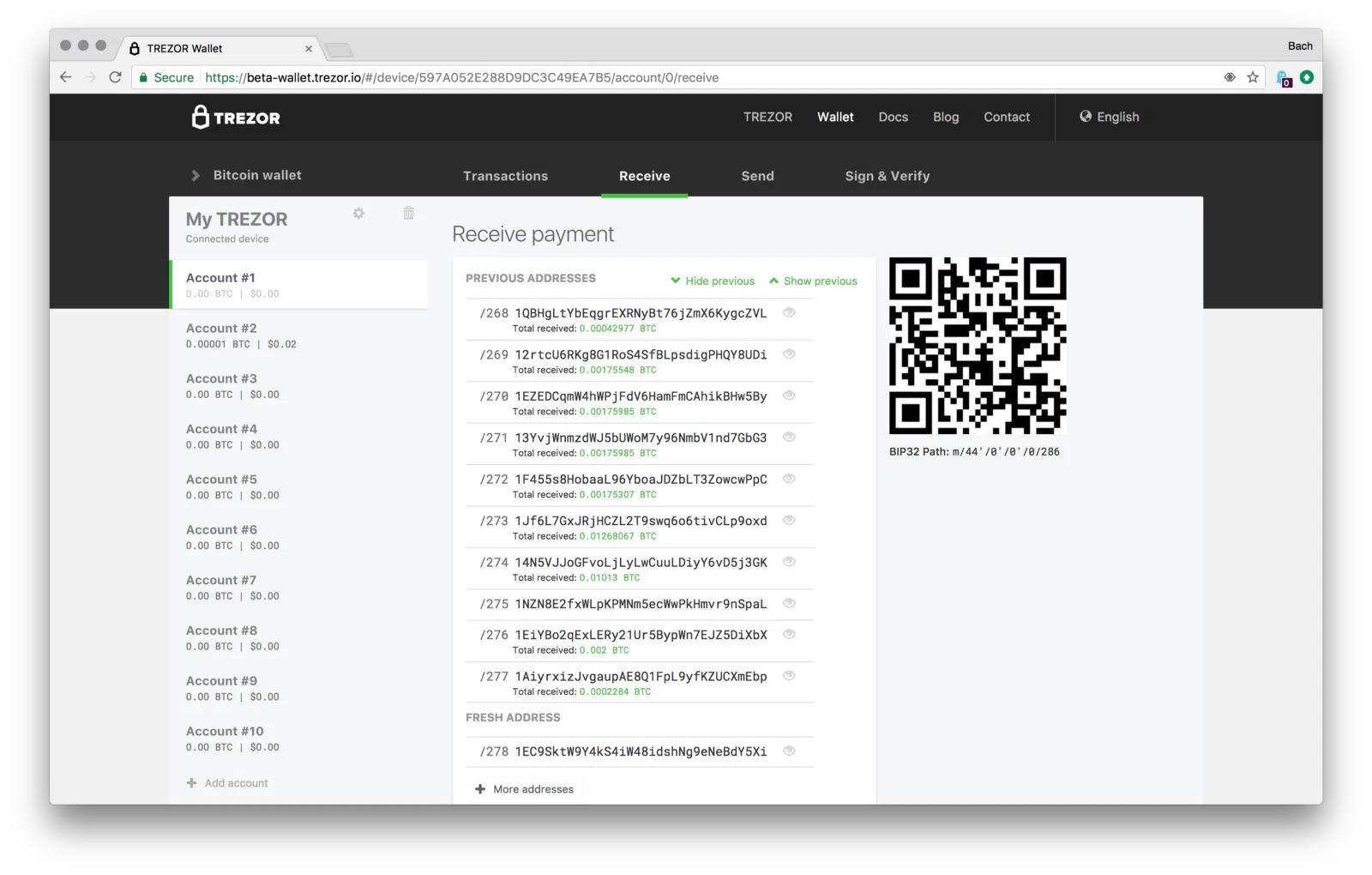Expand the Bitcoin wallet arrow
The image size is (1372, 875).
click(196, 174)
